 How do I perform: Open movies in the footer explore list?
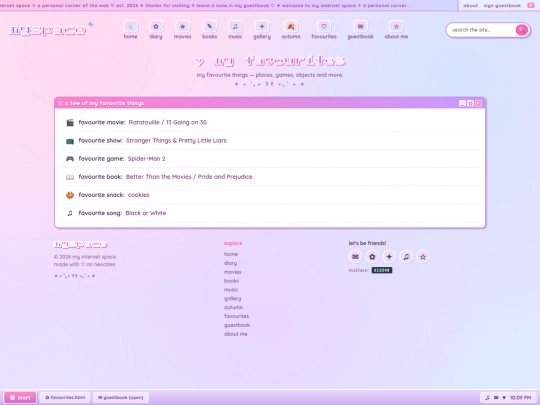[232, 272]
